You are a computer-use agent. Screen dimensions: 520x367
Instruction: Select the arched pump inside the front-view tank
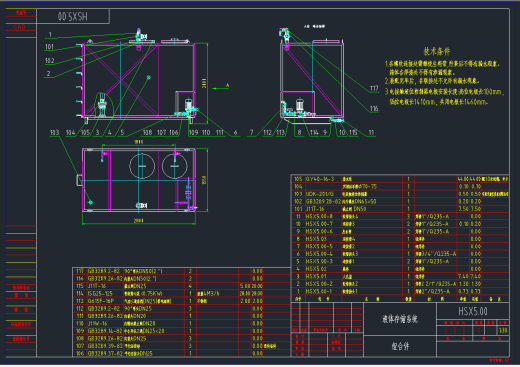pyautogui.click(x=102, y=105)
